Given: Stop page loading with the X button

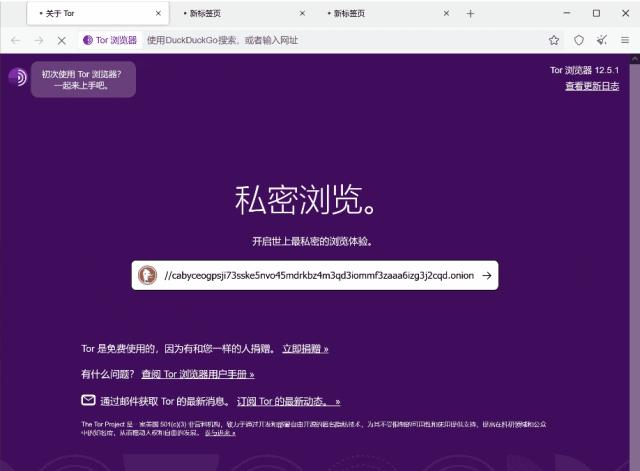Looking at the screenshot, I should click(x=62, y=40).
